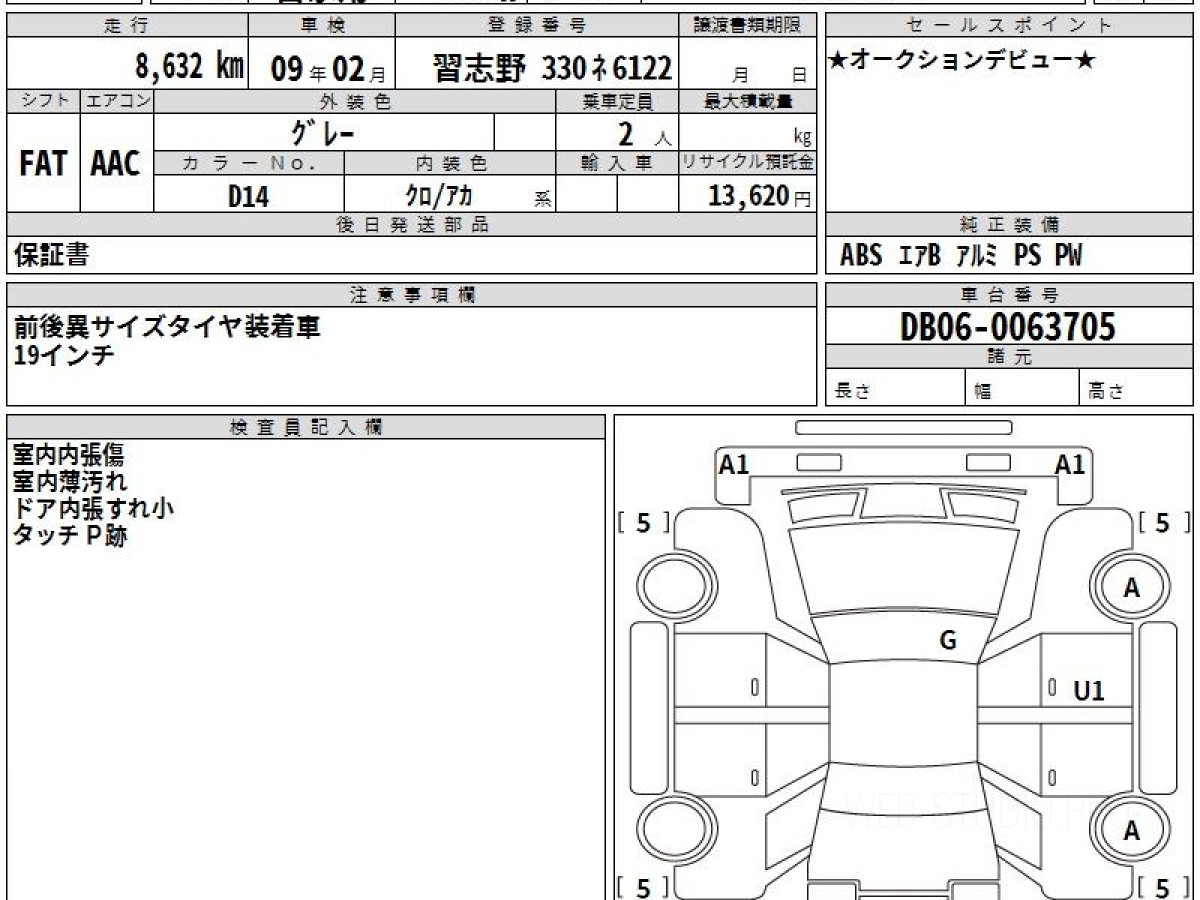Select the recycle deposit 13,620円
1200x900 pixels.
(x=759, y=196)
